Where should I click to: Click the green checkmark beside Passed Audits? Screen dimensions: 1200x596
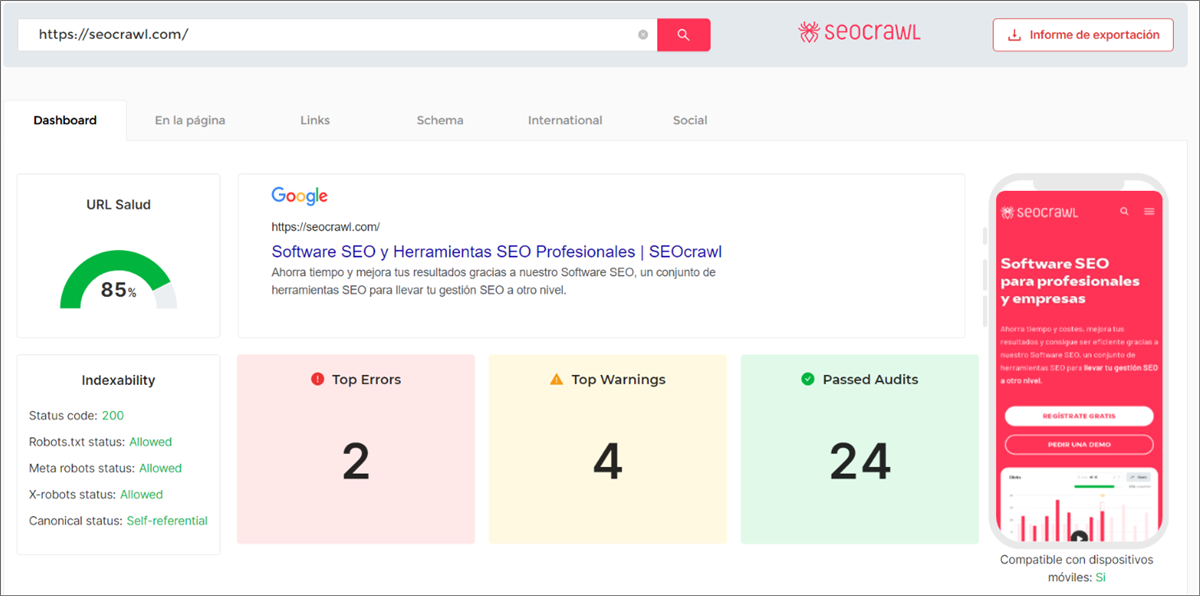tap(809, 379)
